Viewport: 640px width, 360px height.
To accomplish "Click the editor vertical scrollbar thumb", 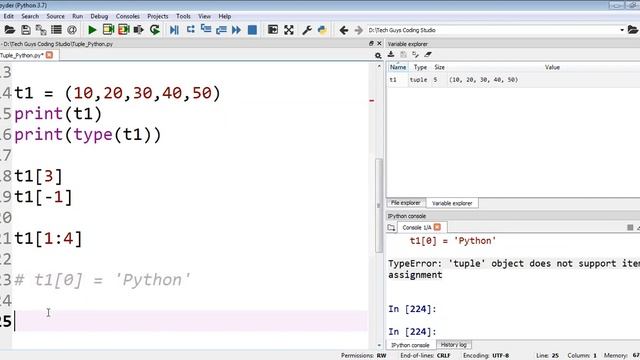I will 379,205.
